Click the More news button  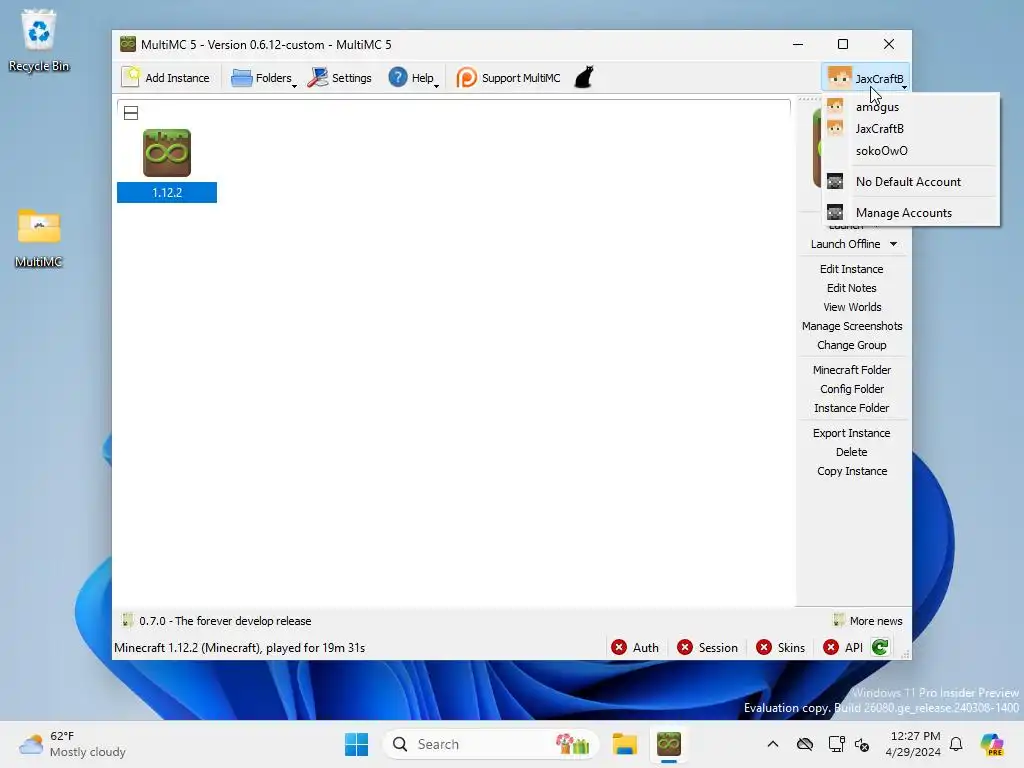click(x=868, y=621)
